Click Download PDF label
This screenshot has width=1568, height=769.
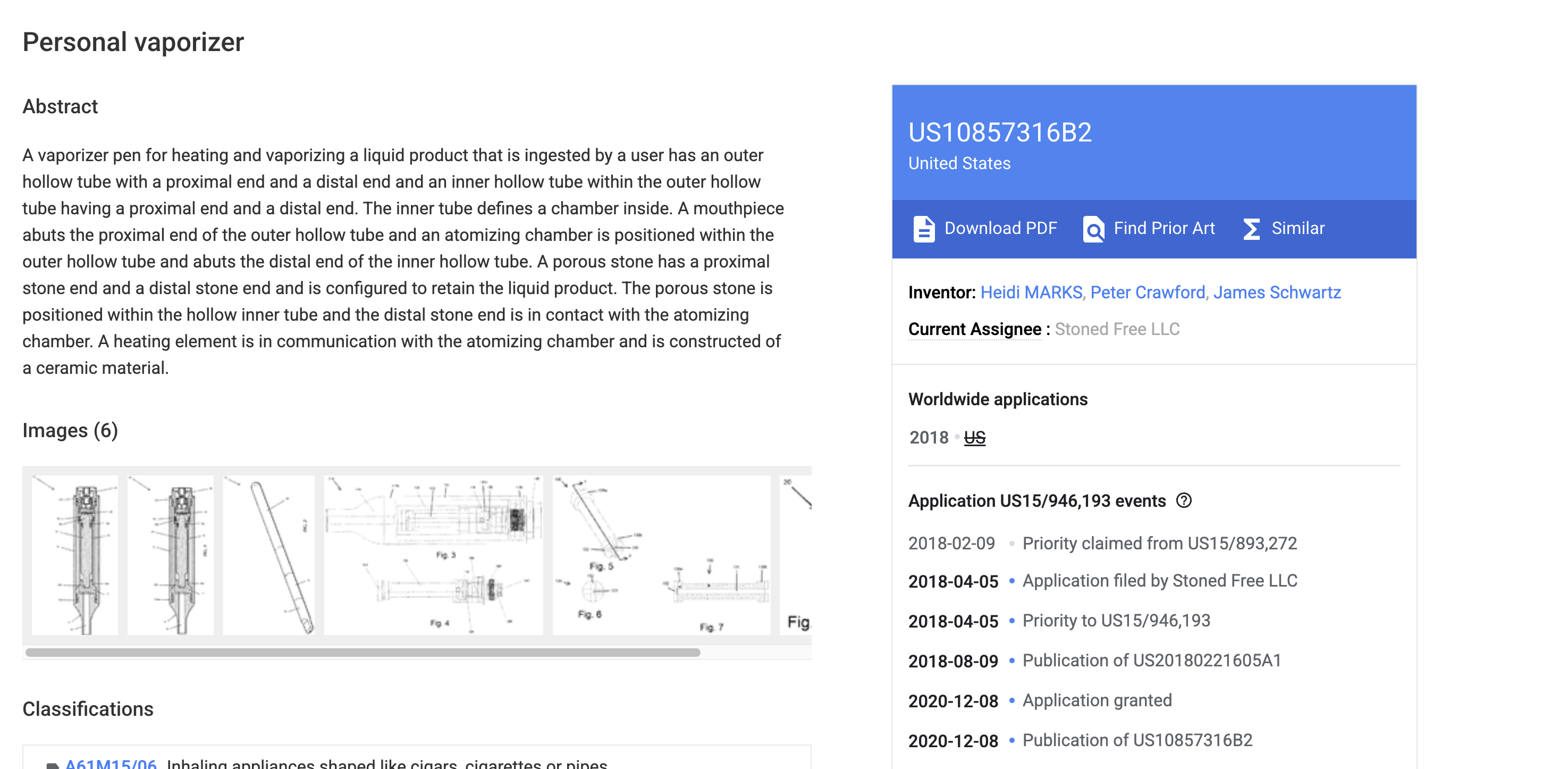pos(1000,228)
